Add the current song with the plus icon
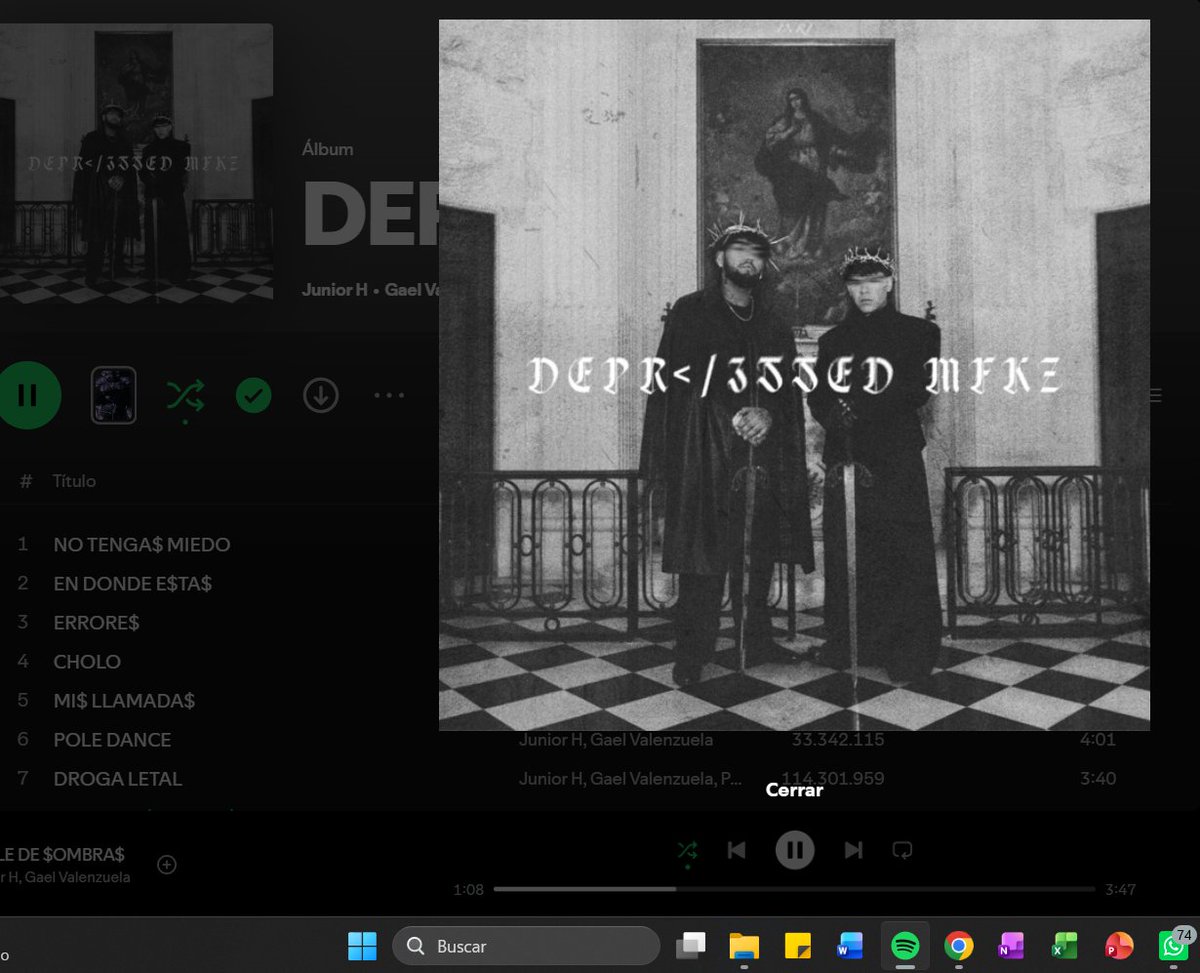The image size is (1200, 973). click(167, 865)
